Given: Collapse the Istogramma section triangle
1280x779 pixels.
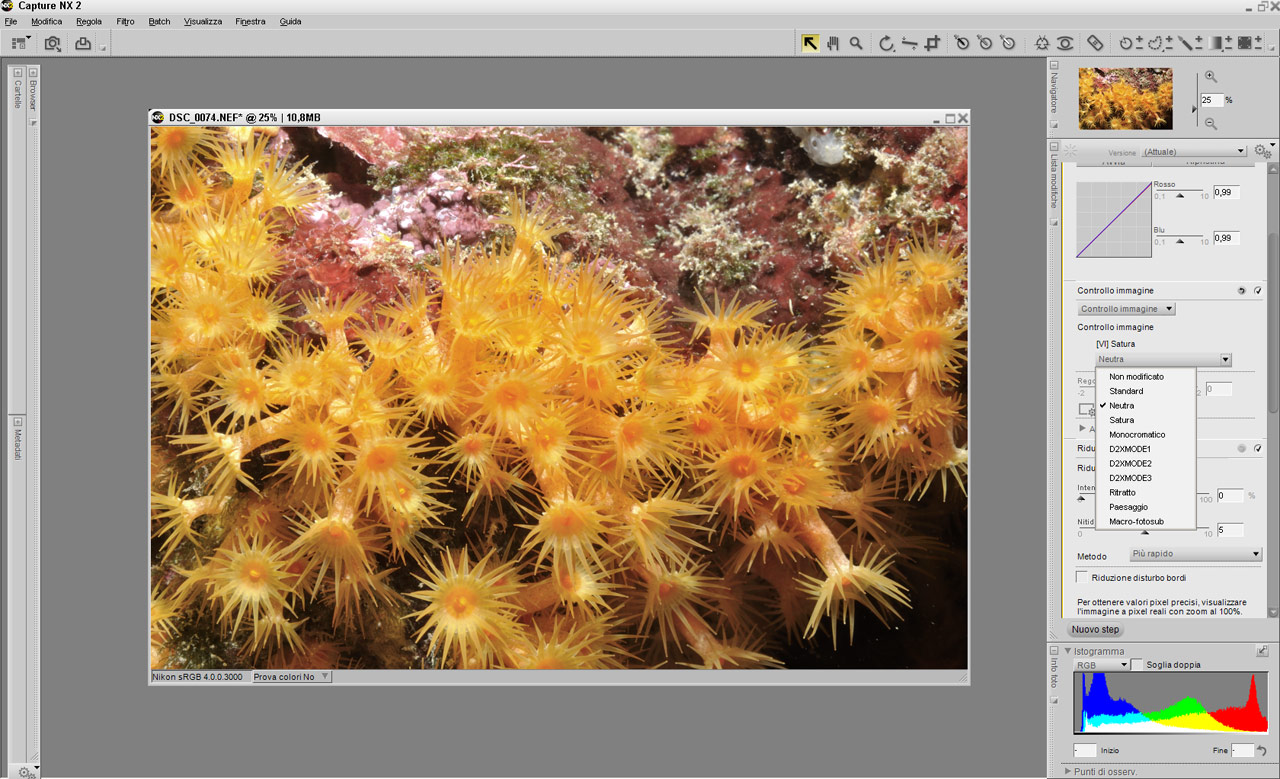Looking at the screenshot, I should [x=1067, y=651].
